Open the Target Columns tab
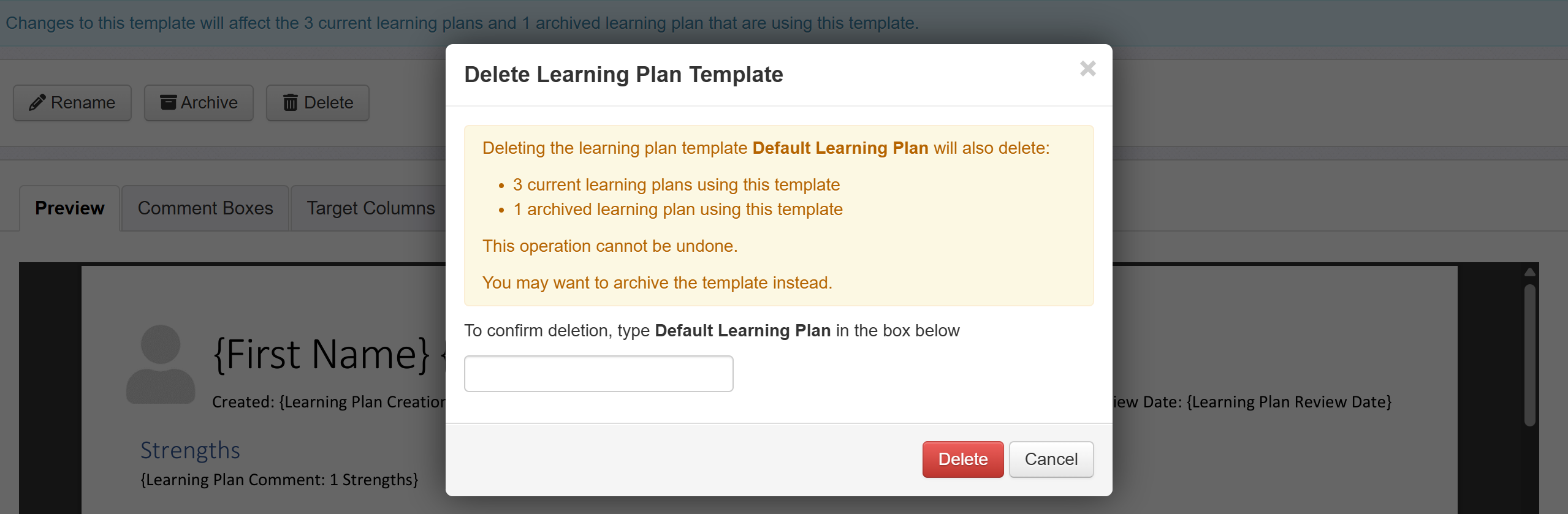The height and width of the screenshot is (514, 1568). (x=370, y=208)
